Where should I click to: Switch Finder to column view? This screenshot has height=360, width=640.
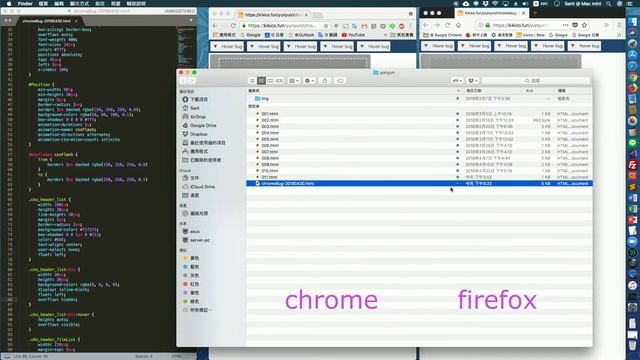(x=270, y=81)
